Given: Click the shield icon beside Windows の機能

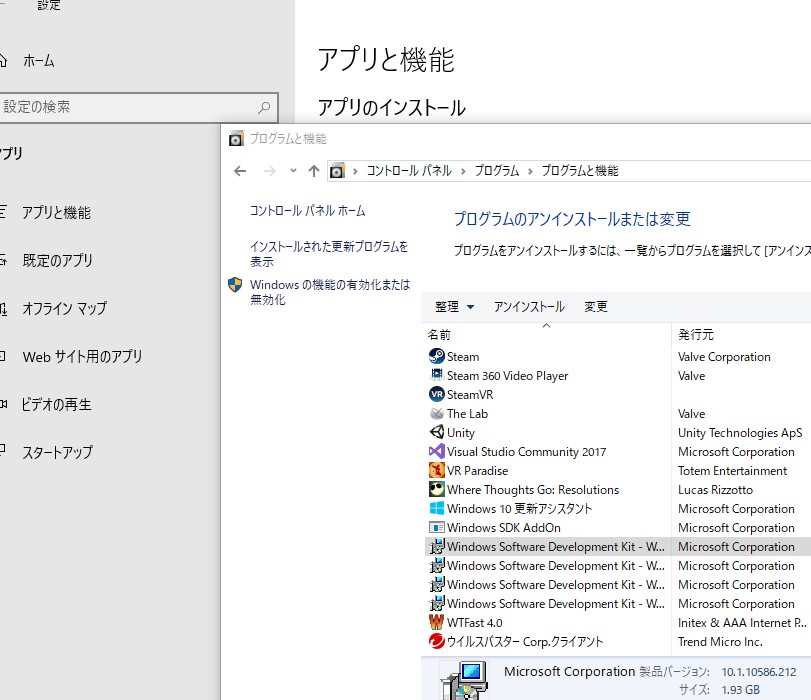Looking at the screenshot, I should pos(235,285).
